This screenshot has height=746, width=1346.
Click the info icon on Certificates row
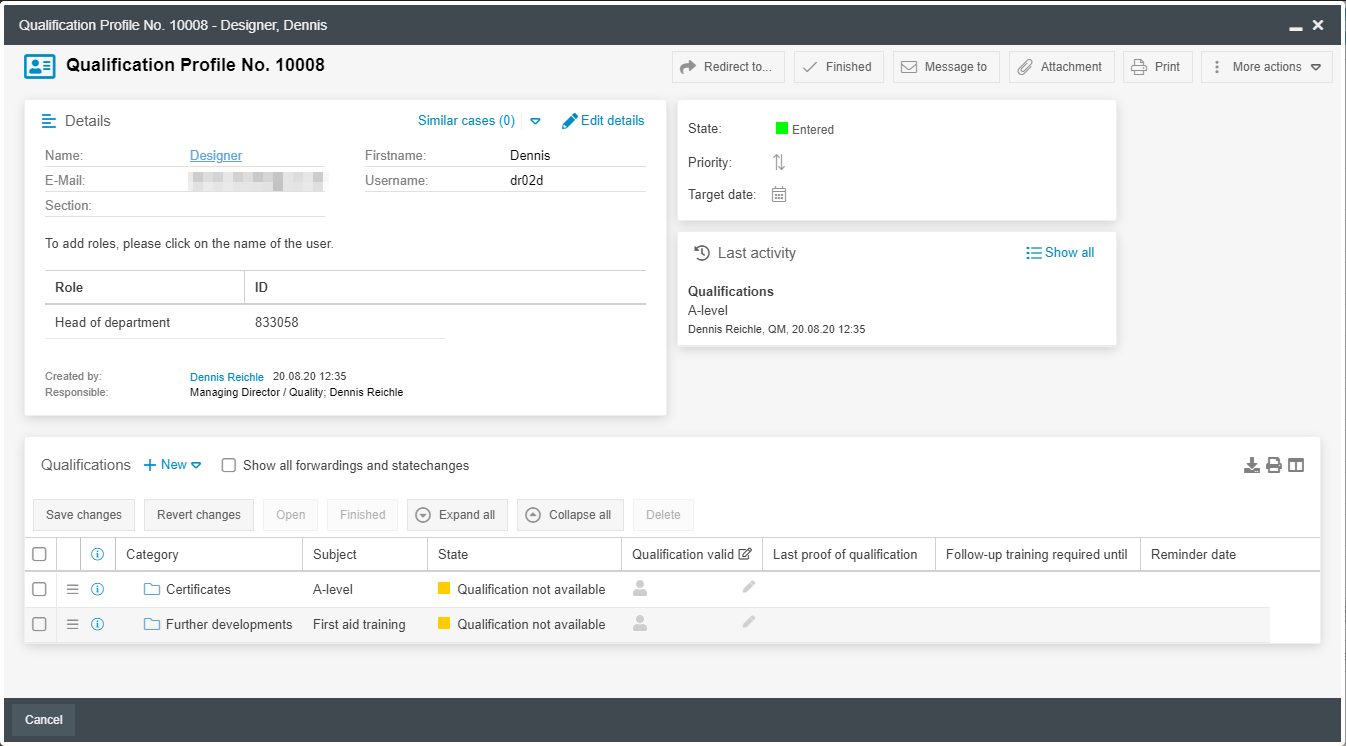point(98,589)
